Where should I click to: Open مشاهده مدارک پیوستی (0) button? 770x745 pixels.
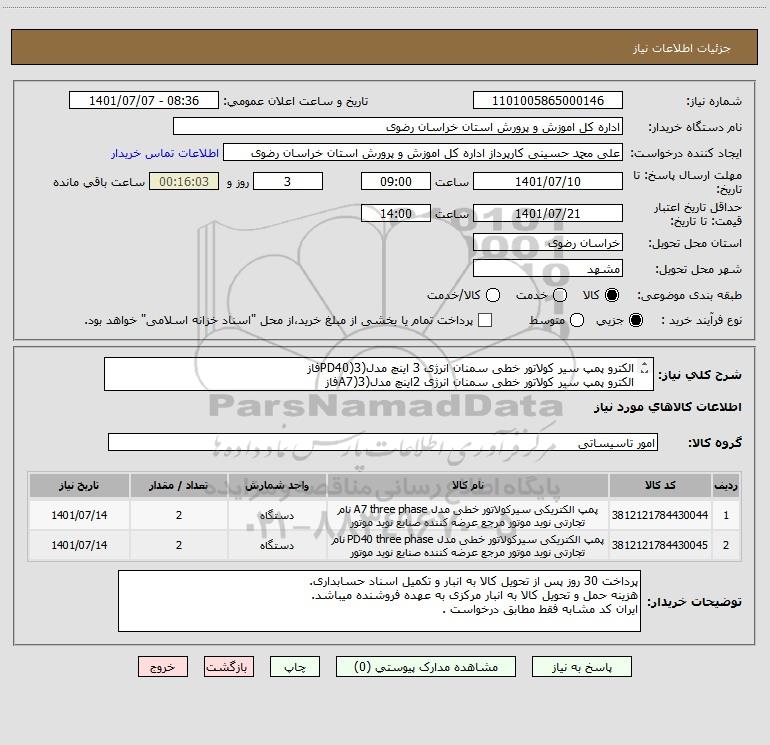426,667
